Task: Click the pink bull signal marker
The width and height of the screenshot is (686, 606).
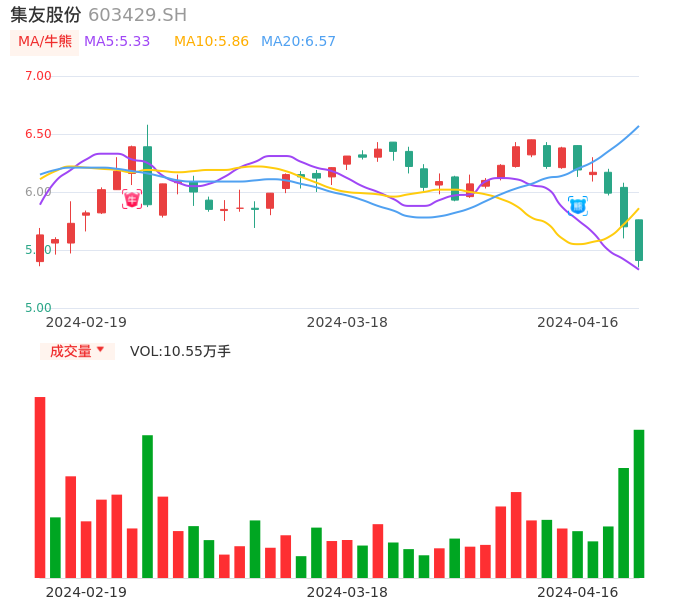Action: coord(132,200)
